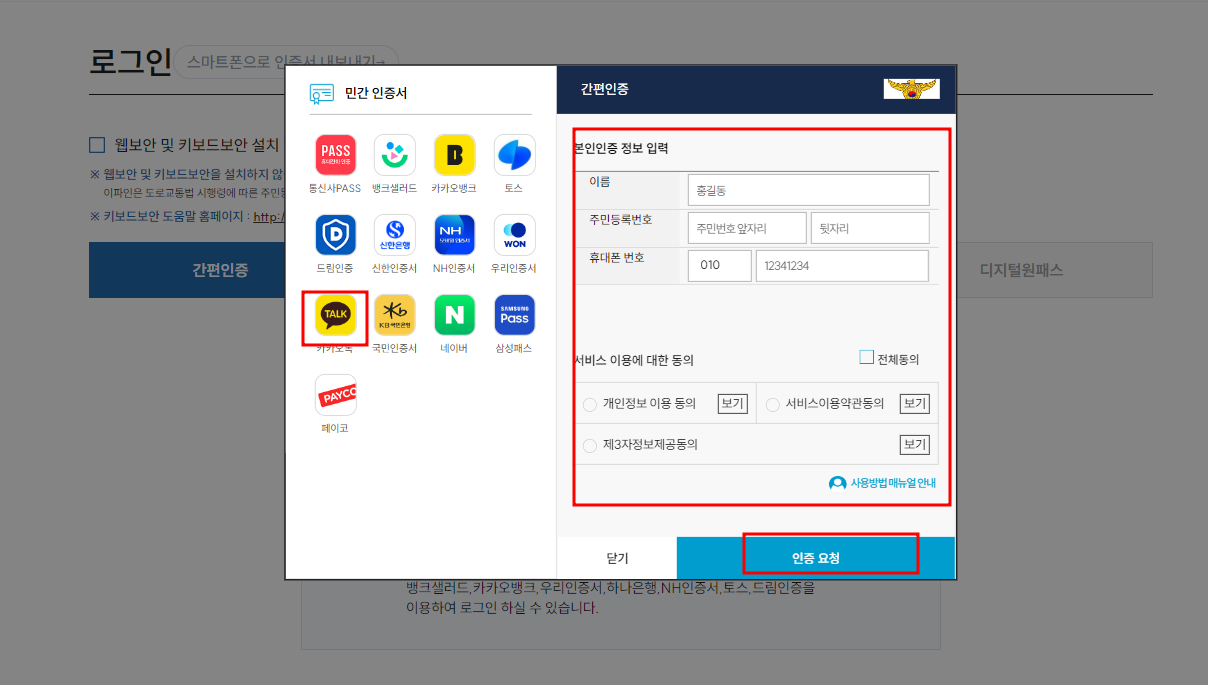Click the 이름 input field
The width and height of the screenshot is (1208, 685).
(808, 190)
